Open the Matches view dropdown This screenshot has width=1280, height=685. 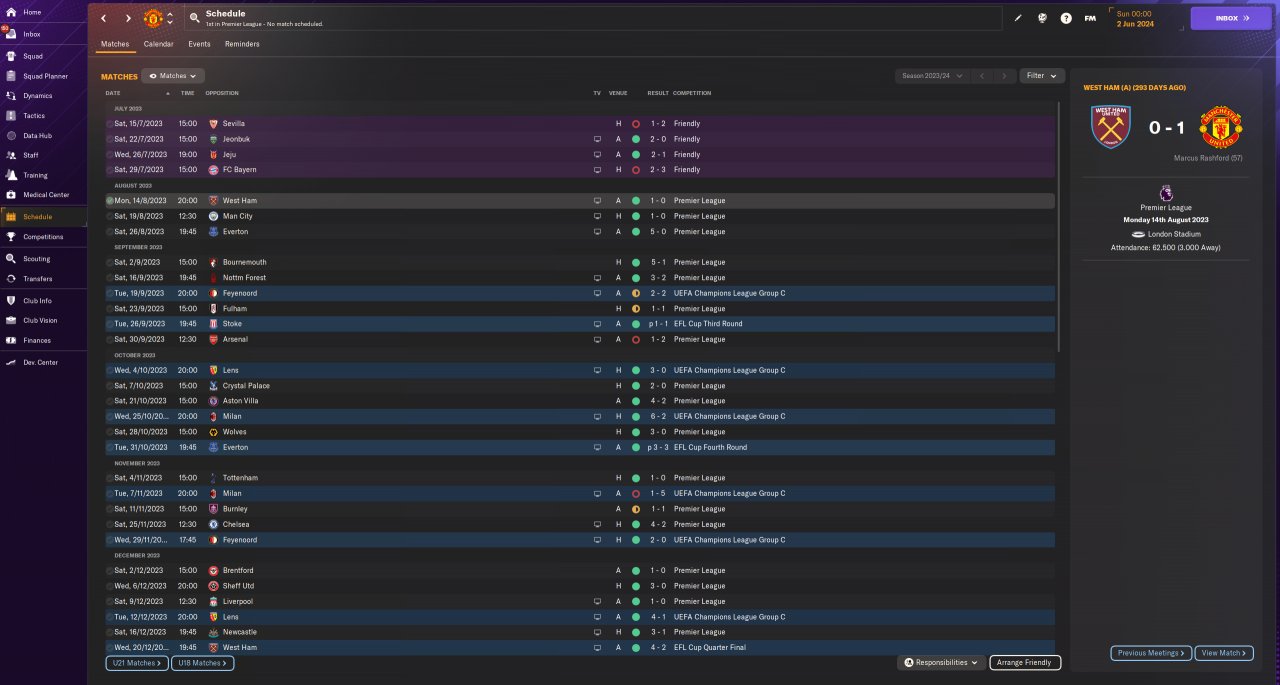point(173,76)
